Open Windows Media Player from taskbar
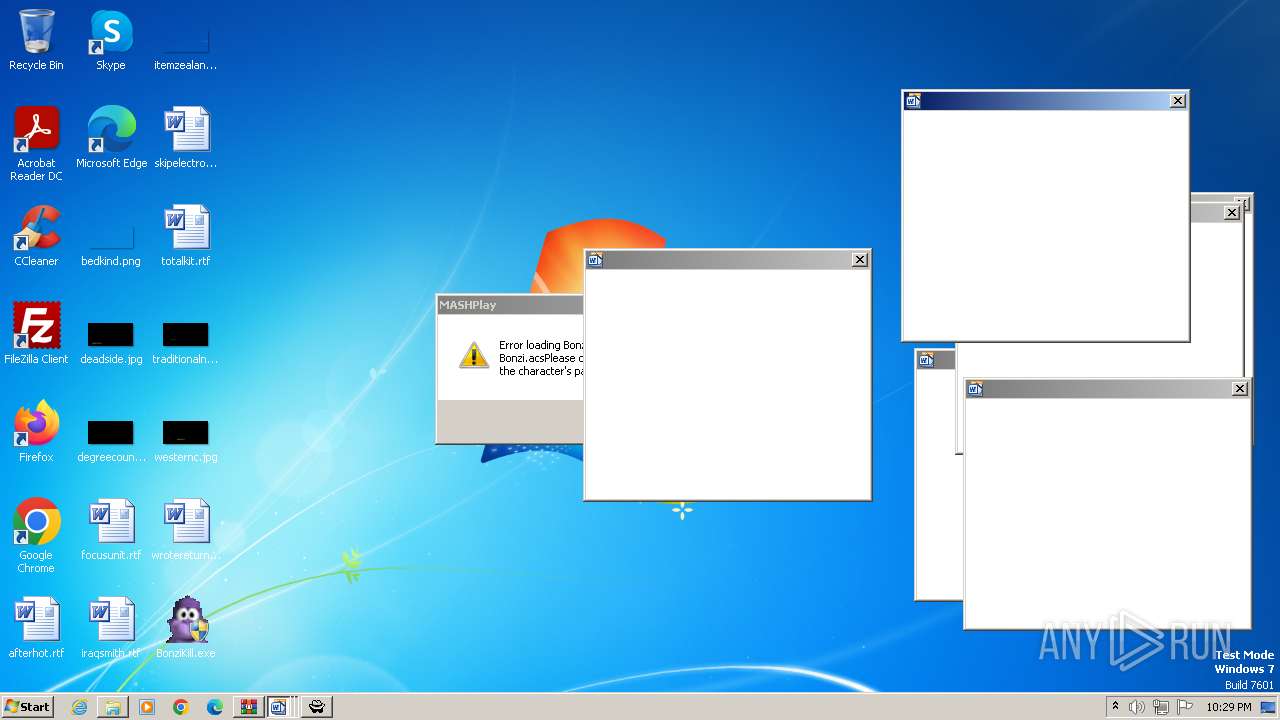 tap(147, 707)
